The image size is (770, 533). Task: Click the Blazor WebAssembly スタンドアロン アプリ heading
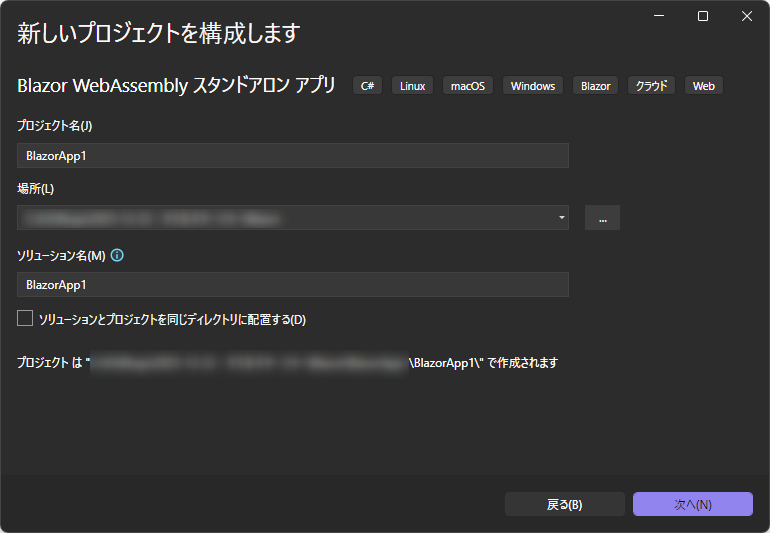176,85
